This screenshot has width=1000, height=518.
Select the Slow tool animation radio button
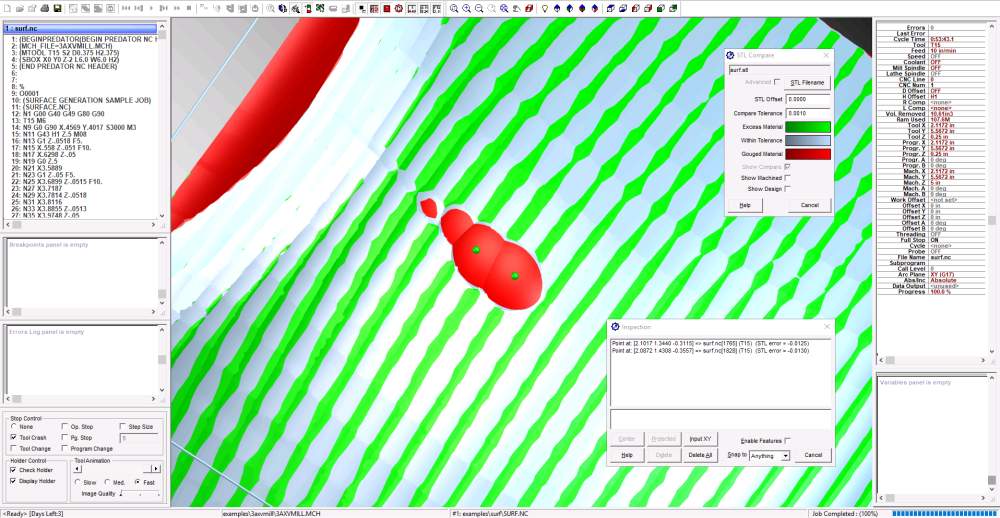pyautogui.click(x=79, y=482)
